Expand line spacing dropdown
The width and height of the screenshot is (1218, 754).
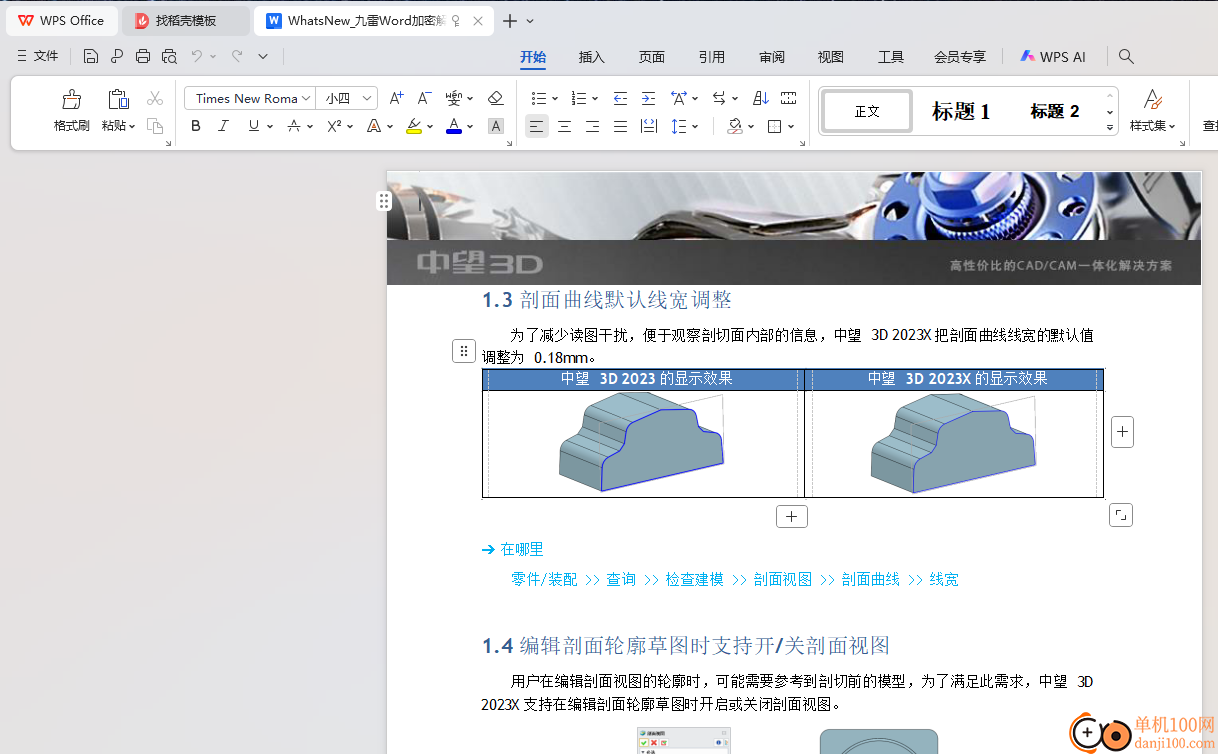[x=695, y=126]
